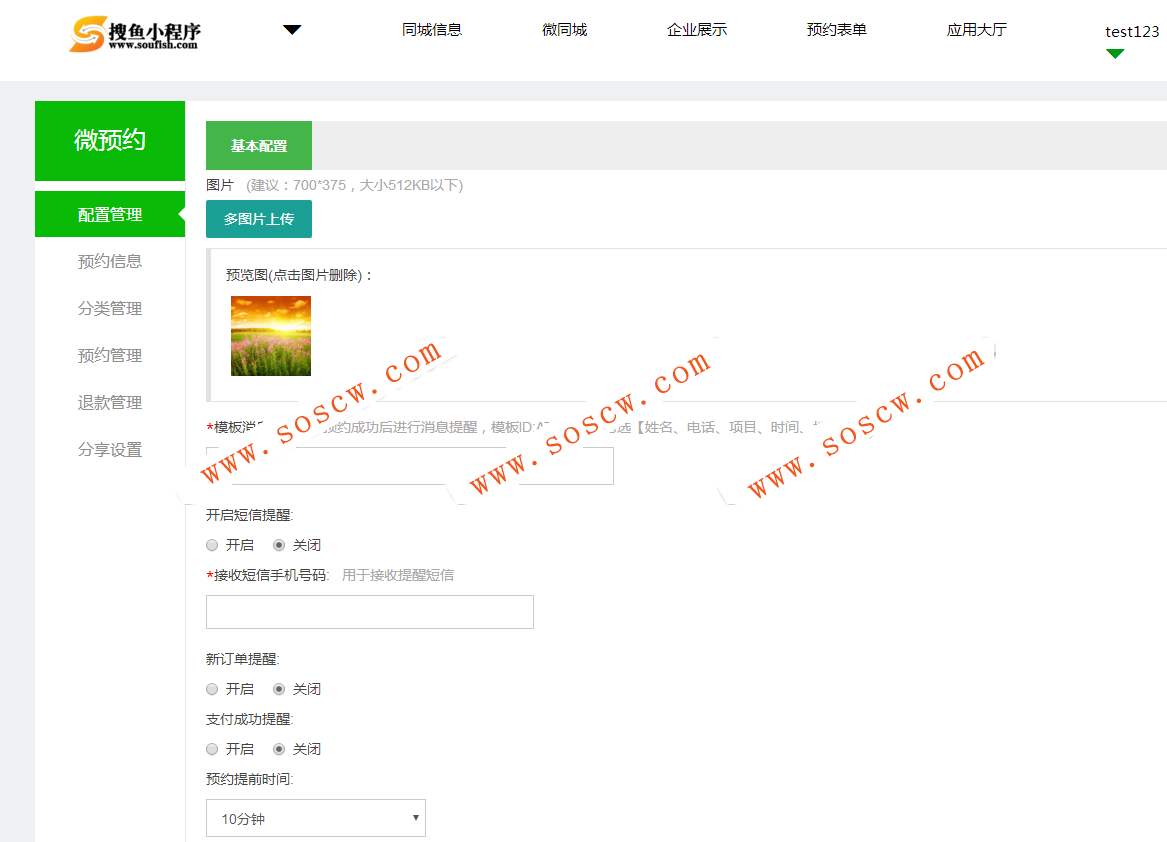This screenshot has width=1167, height=842.
Task: Select 配置管理 in sidebar
Action: [x=109, y=214]
